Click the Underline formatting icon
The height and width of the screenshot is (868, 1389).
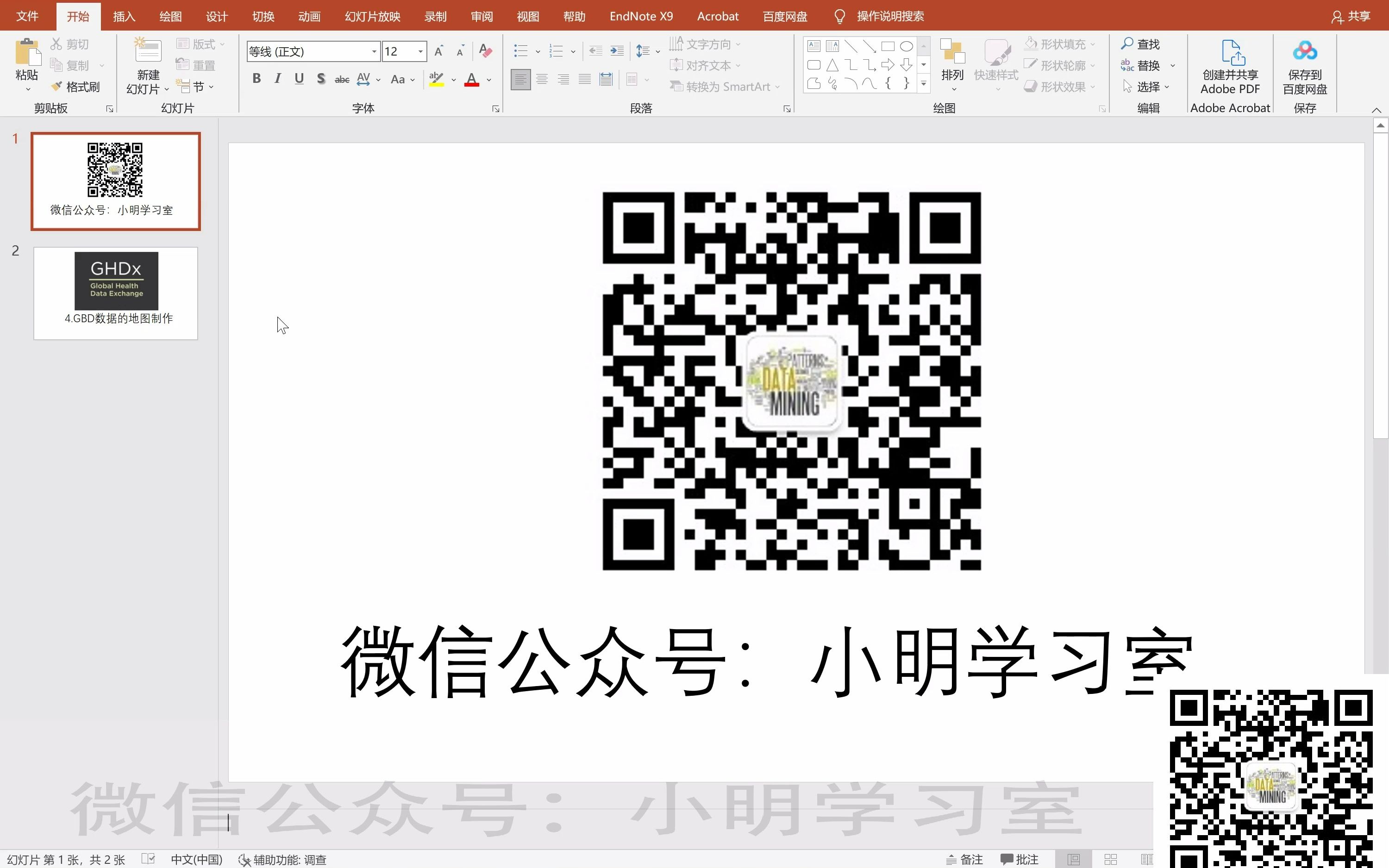tap(299, 79)
